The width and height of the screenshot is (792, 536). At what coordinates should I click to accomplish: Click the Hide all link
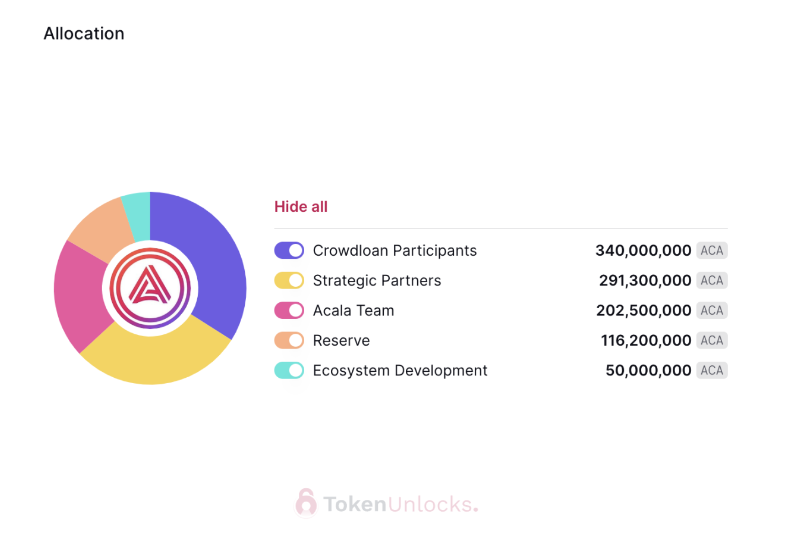tap(301, 207)
